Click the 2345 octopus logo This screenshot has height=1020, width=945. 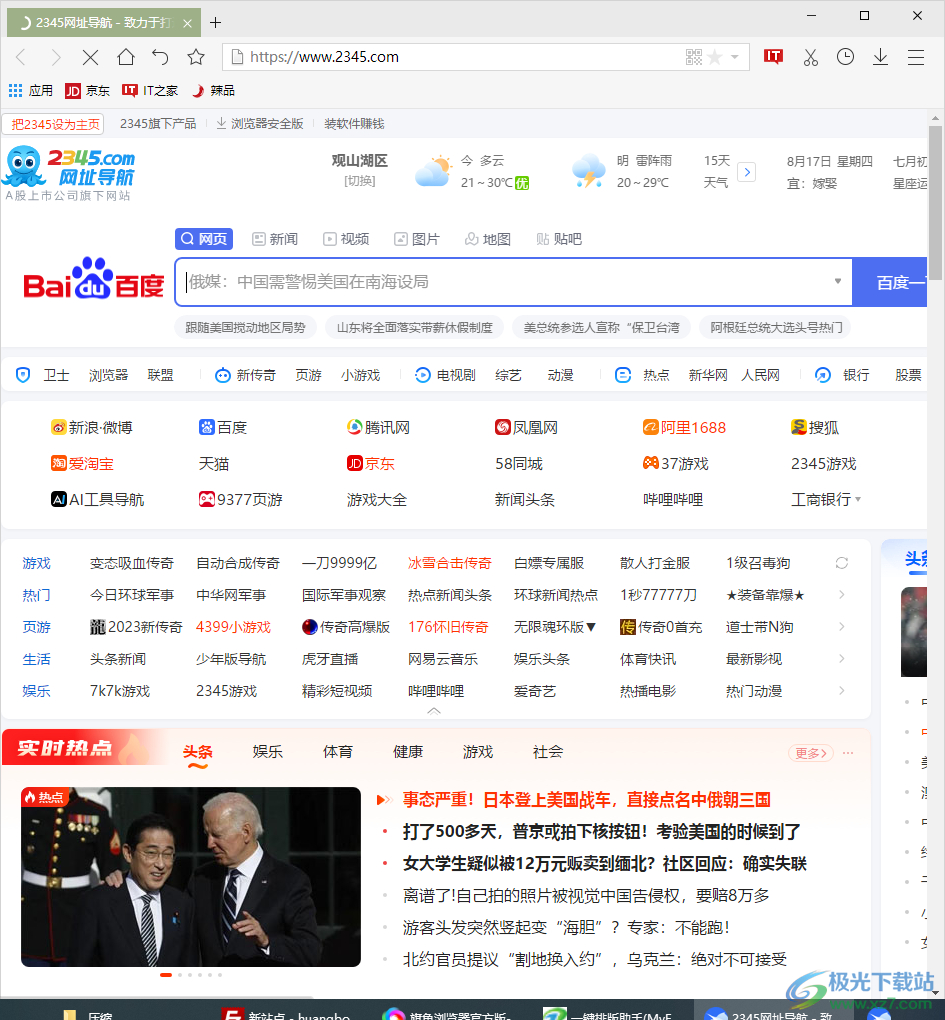pos(25,166)
